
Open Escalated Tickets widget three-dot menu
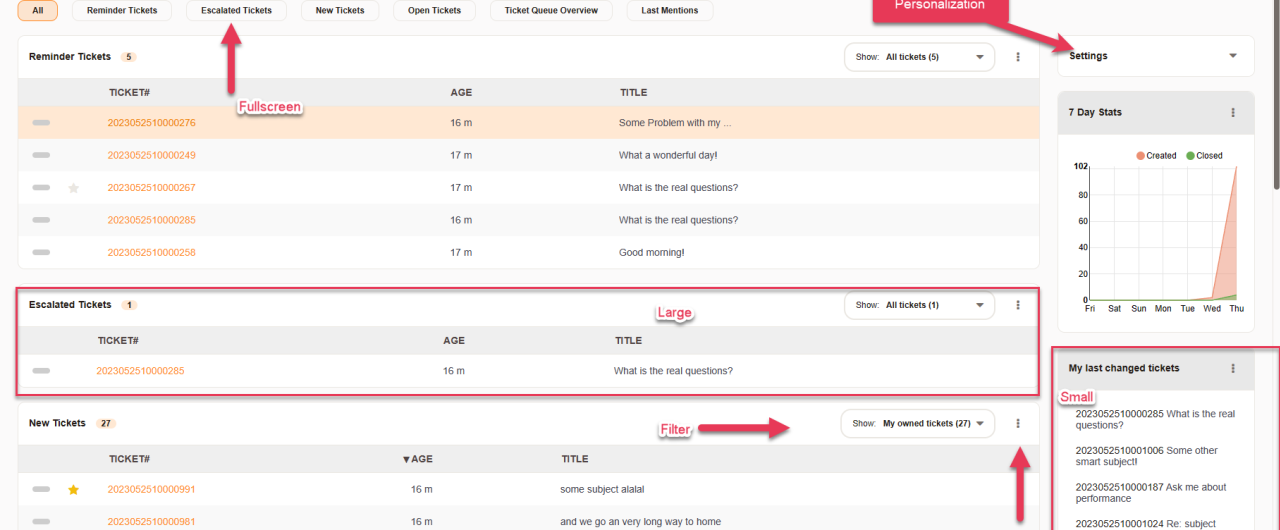coord(1018,305)
